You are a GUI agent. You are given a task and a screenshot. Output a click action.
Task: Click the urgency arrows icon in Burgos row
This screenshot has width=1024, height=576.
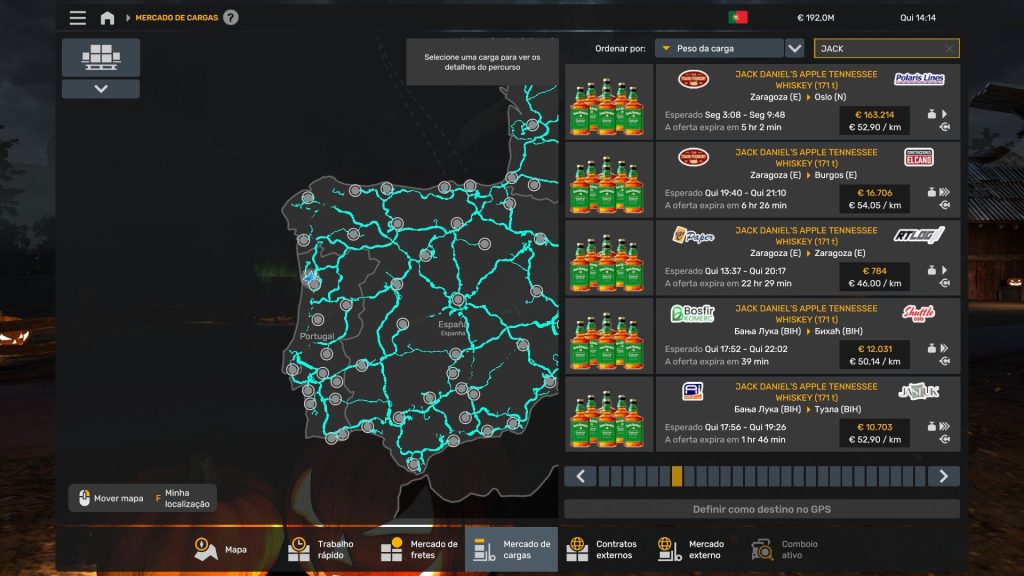(944, 192)
